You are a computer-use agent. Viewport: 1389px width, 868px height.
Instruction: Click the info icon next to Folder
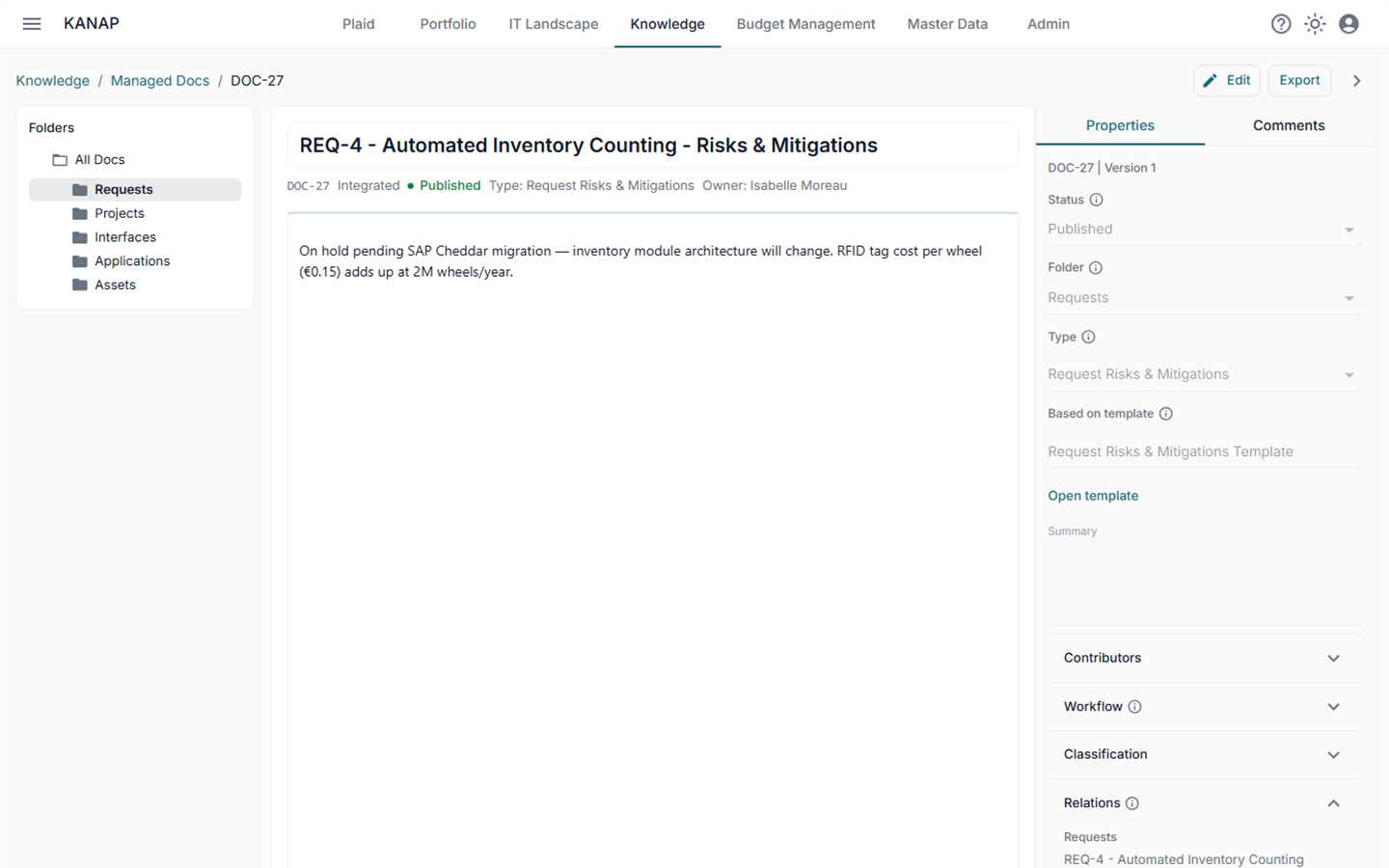pos(1096,267)
